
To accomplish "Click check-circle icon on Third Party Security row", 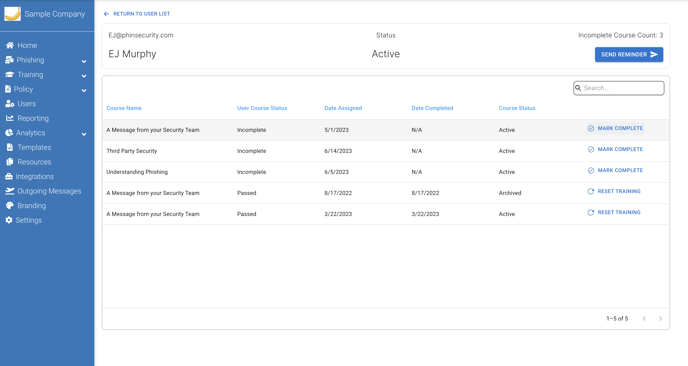I will tap(591, 150).
